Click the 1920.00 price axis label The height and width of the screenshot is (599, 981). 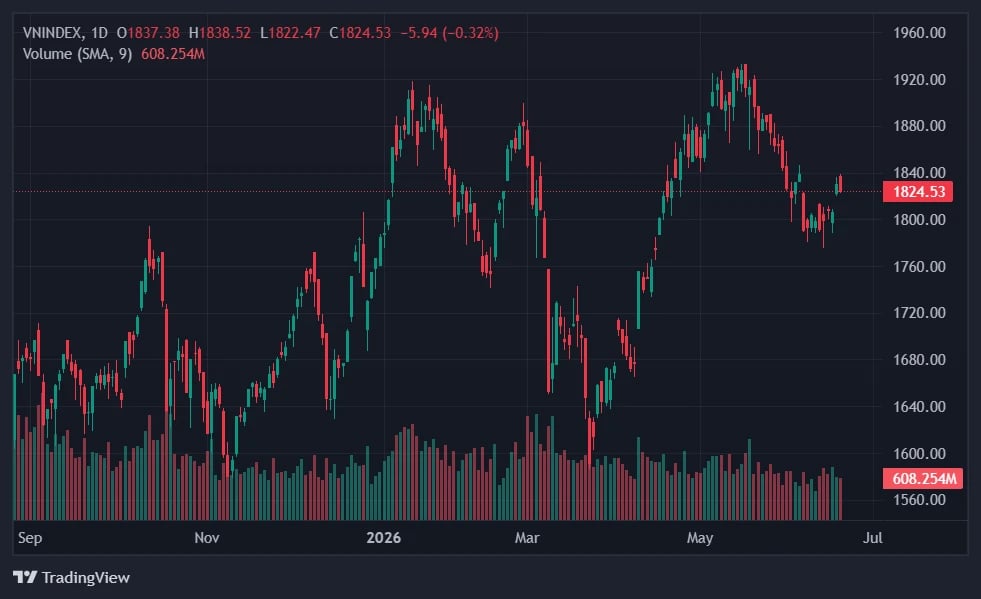click(919, 79)
